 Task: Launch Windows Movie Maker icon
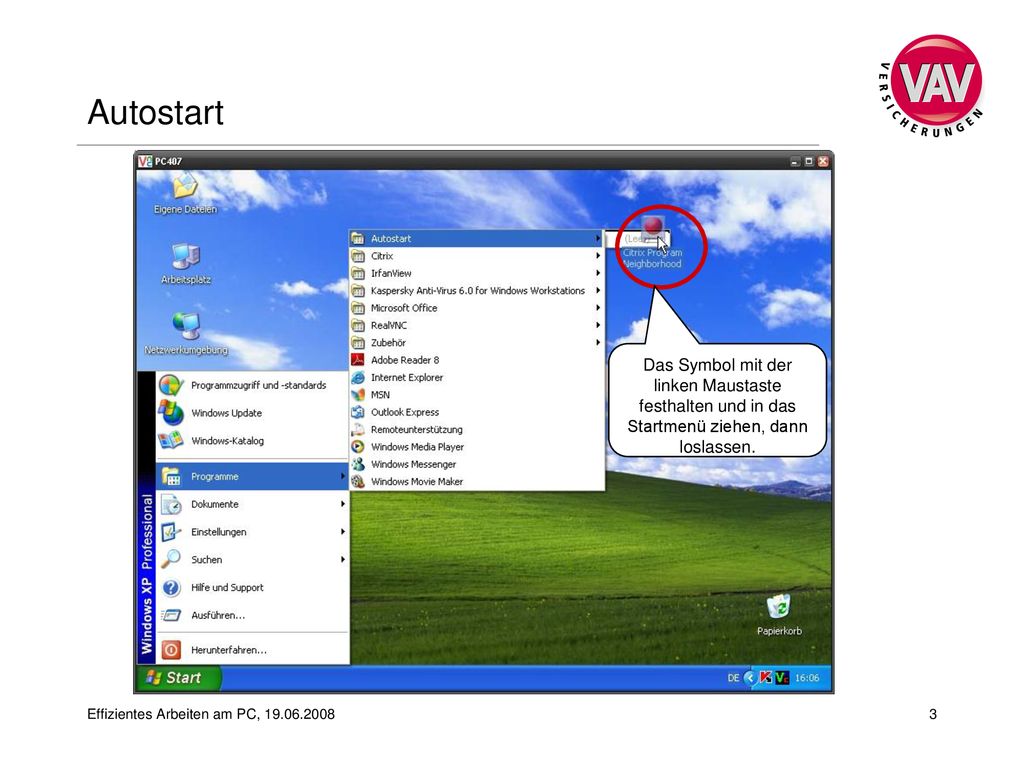click(358, 482)
